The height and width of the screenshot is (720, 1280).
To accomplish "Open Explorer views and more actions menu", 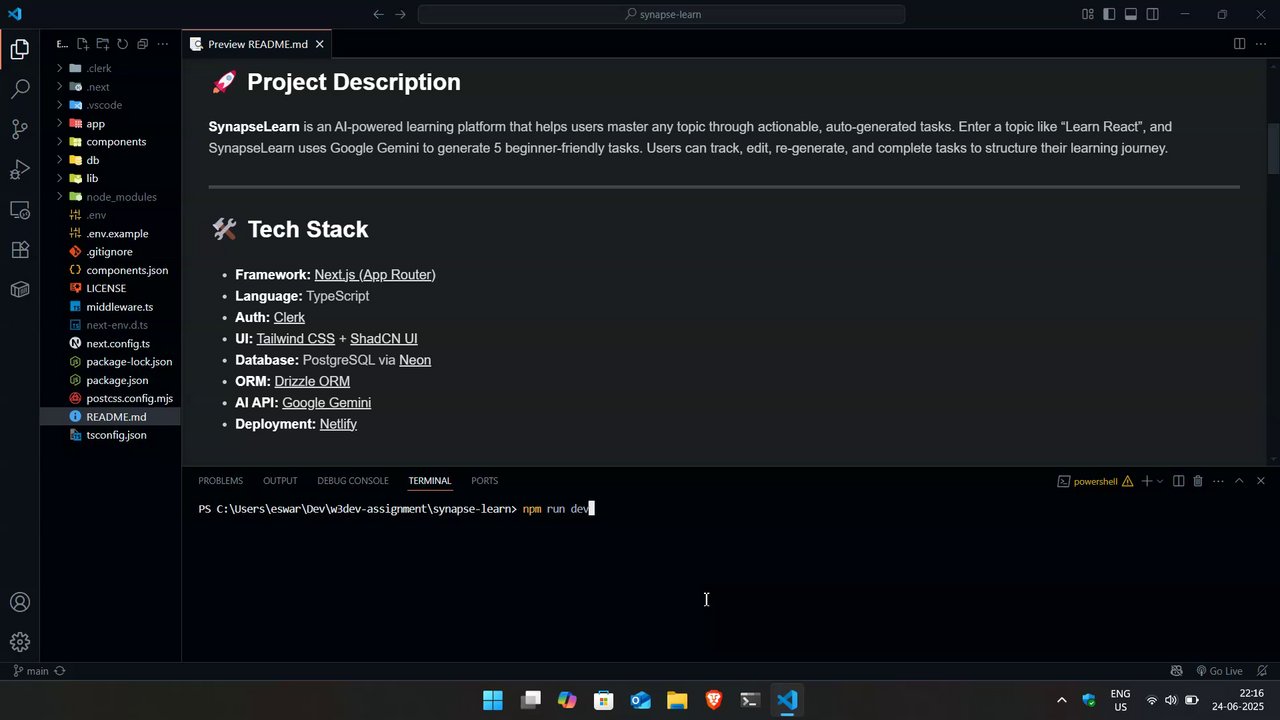I will [x=163, y=44].
